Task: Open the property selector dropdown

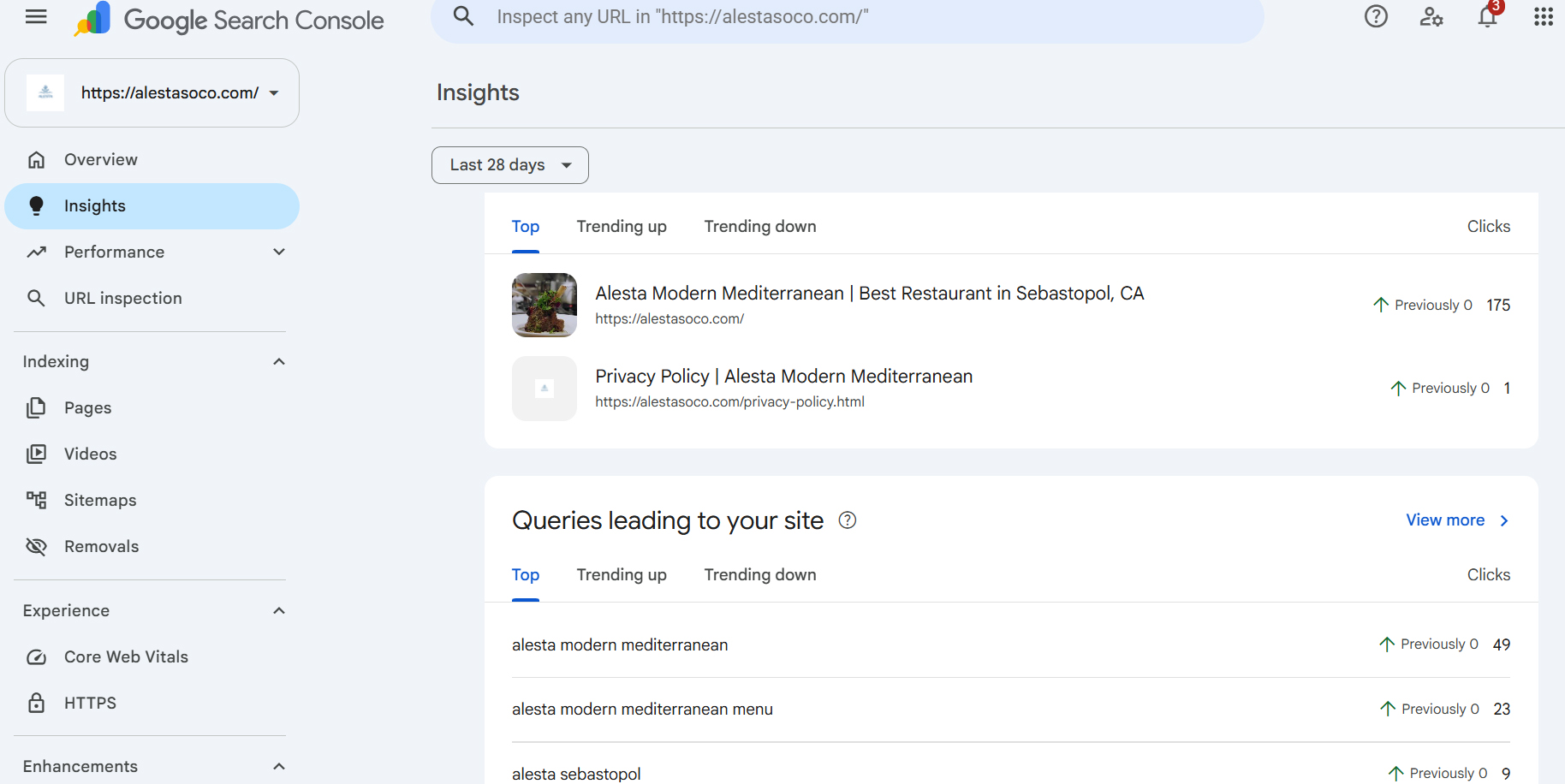Action: (152, 93)
